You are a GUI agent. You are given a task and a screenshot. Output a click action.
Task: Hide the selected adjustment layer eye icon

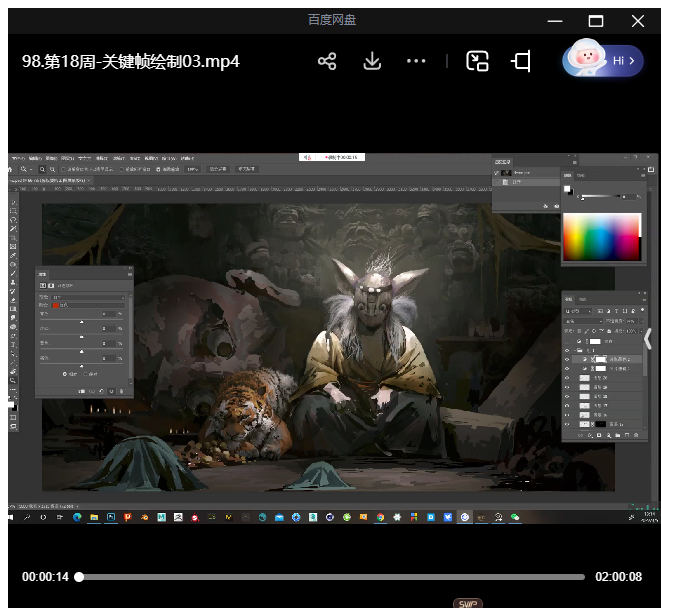pos(567,360)
